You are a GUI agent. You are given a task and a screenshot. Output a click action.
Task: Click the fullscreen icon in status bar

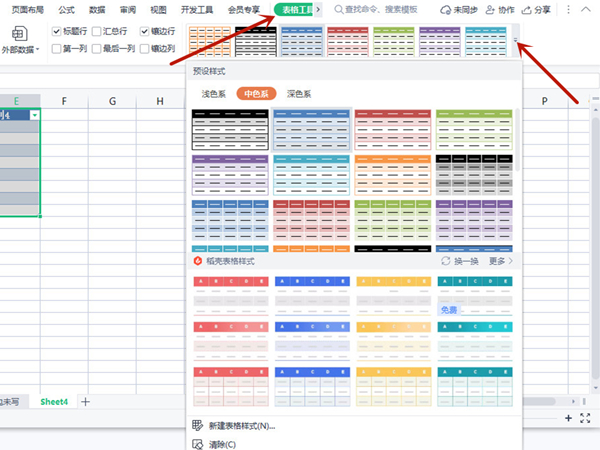click(585, 418)
